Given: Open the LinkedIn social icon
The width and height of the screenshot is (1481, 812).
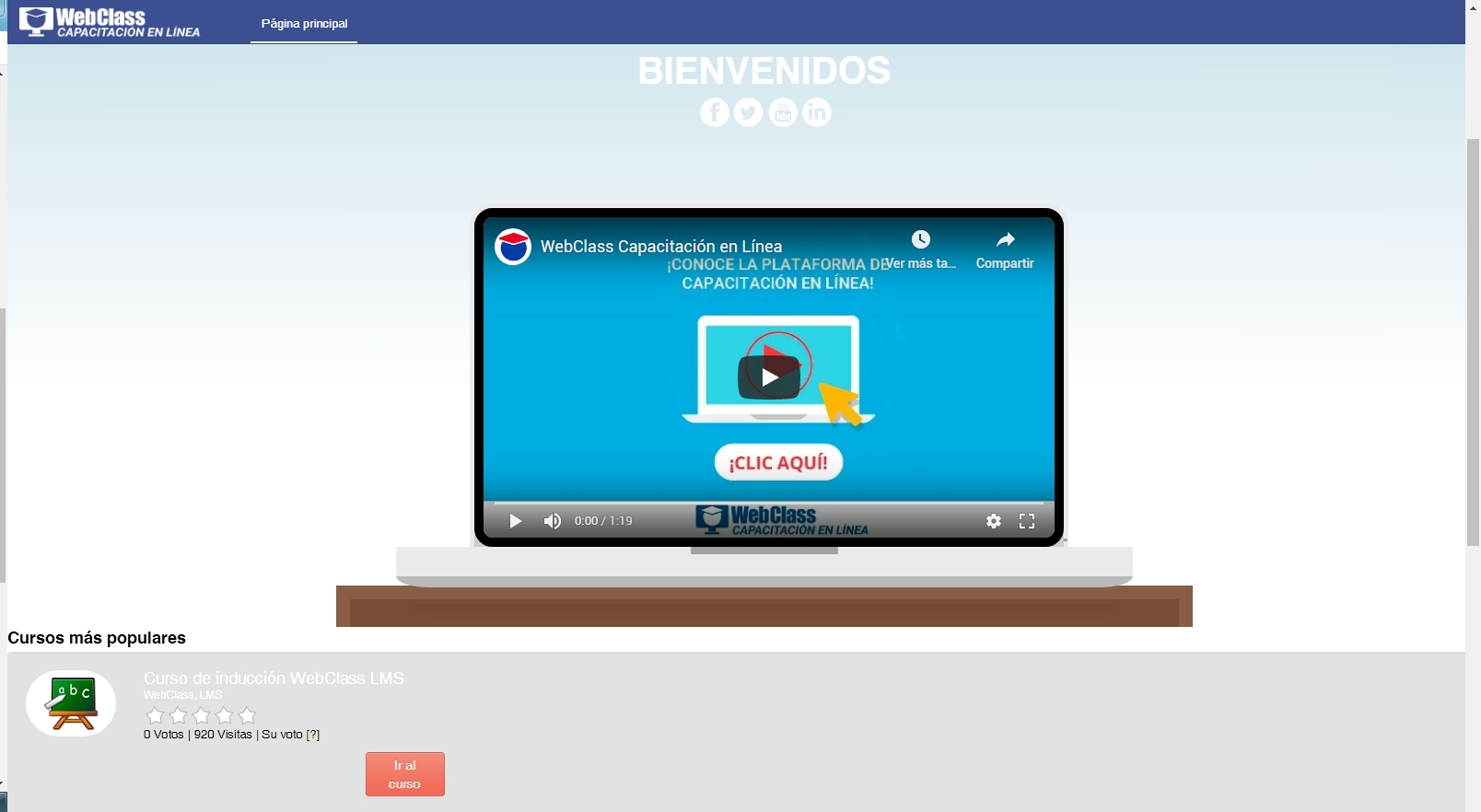Looking at the screenshot, I should tap(817, 112).
